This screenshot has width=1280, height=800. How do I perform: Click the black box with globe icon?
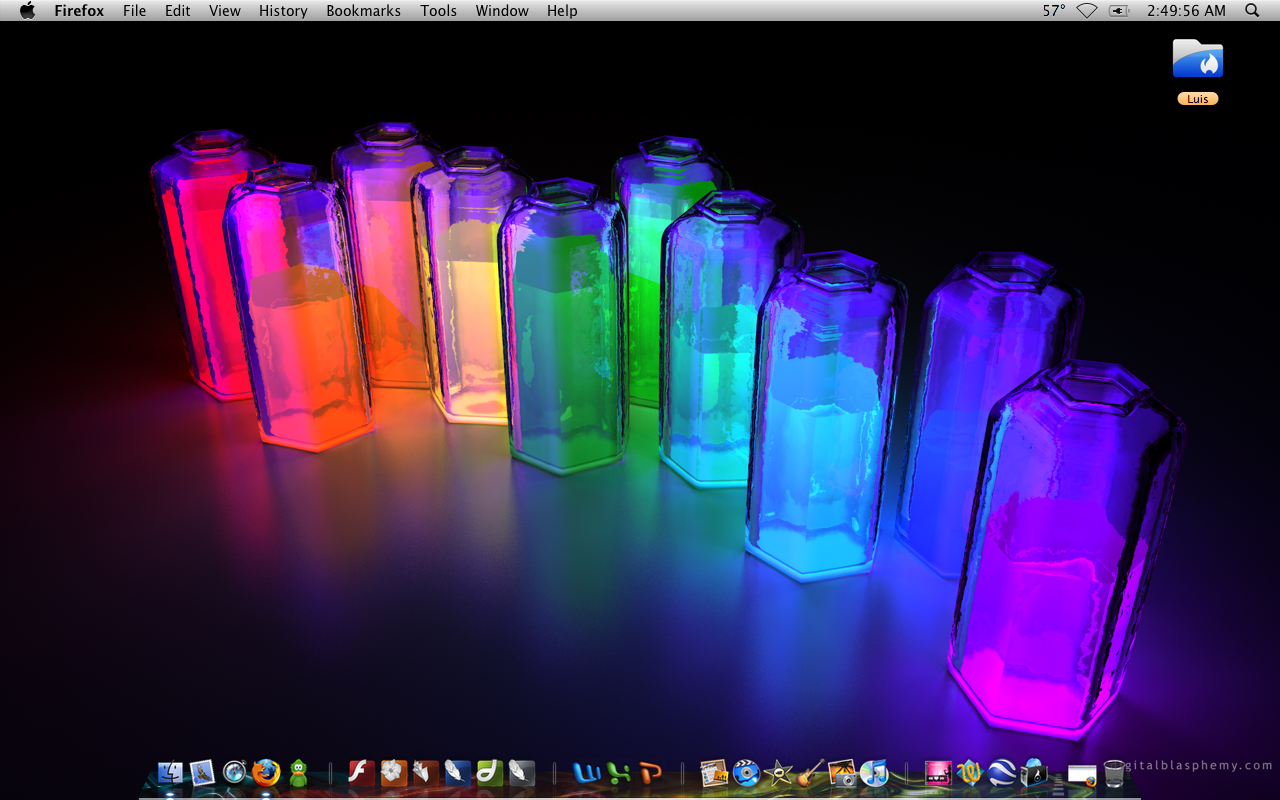[x=1034, y=773]
